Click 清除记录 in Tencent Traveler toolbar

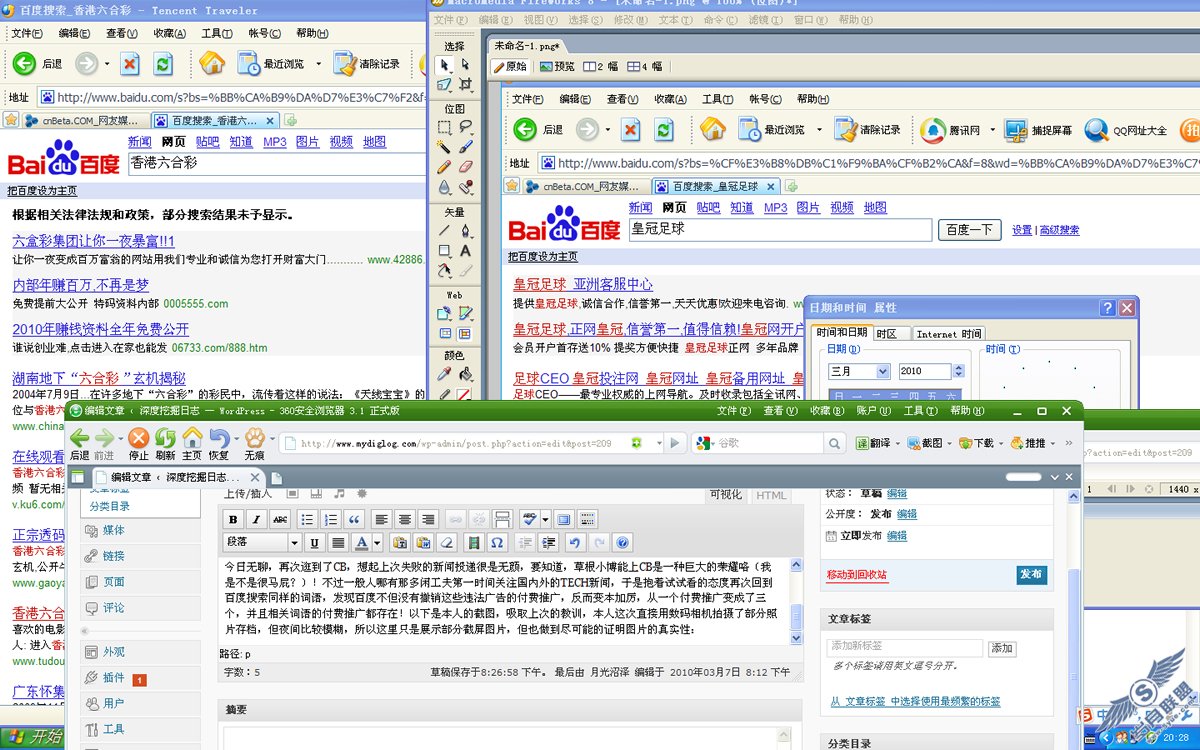tap(366, 64)
